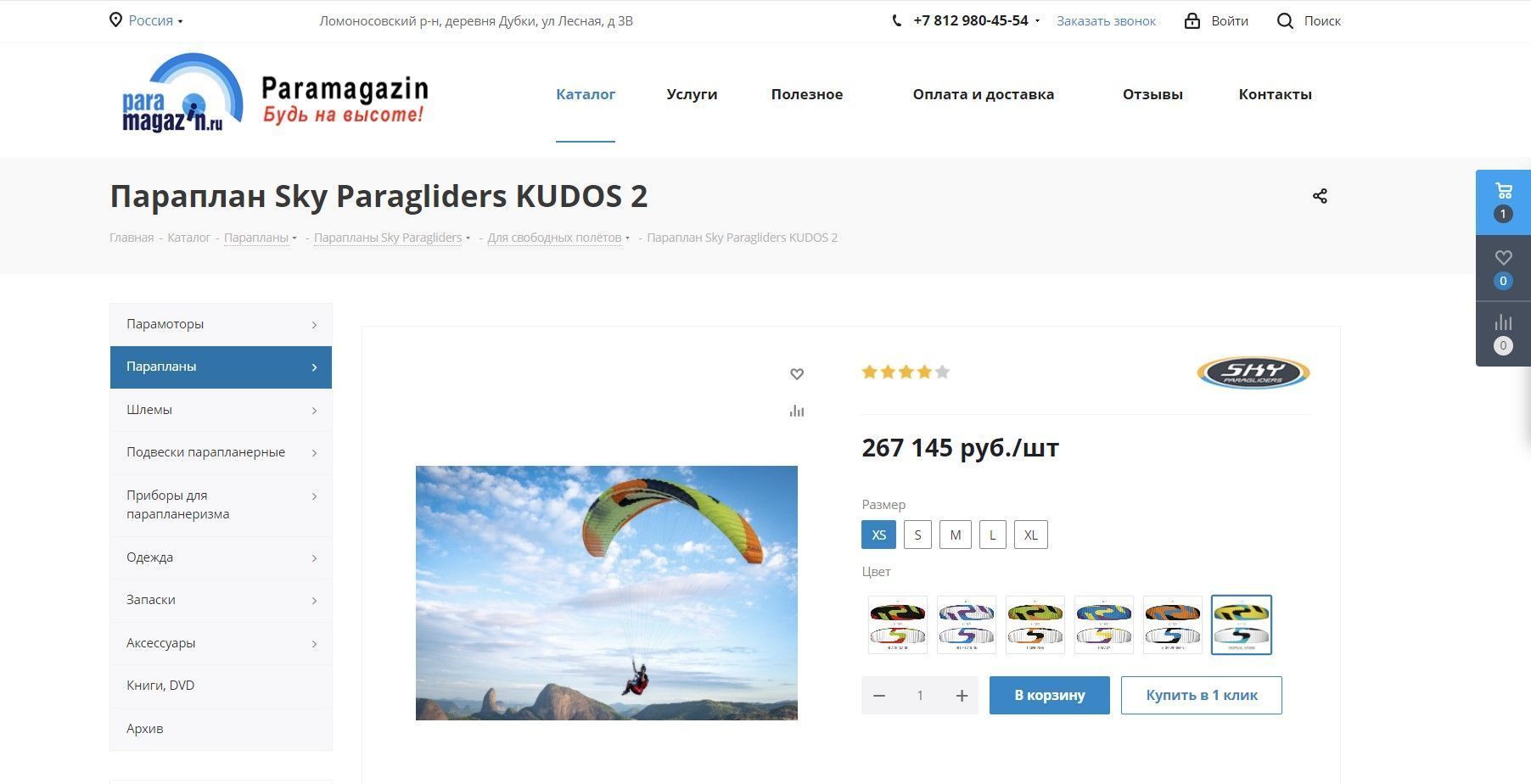Click the Paramagazin site logo
Screen dimensions: 1531x784
[x=275, y=96]
